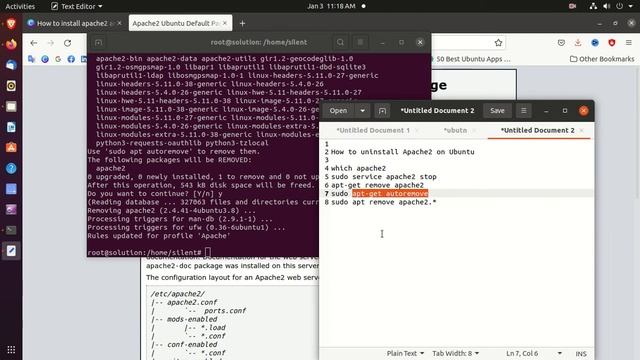The height and width of the screenshot is (360, 640).
Task: Open the Facebook bookmark in the bookmarks bar
Action: [71, 59]
